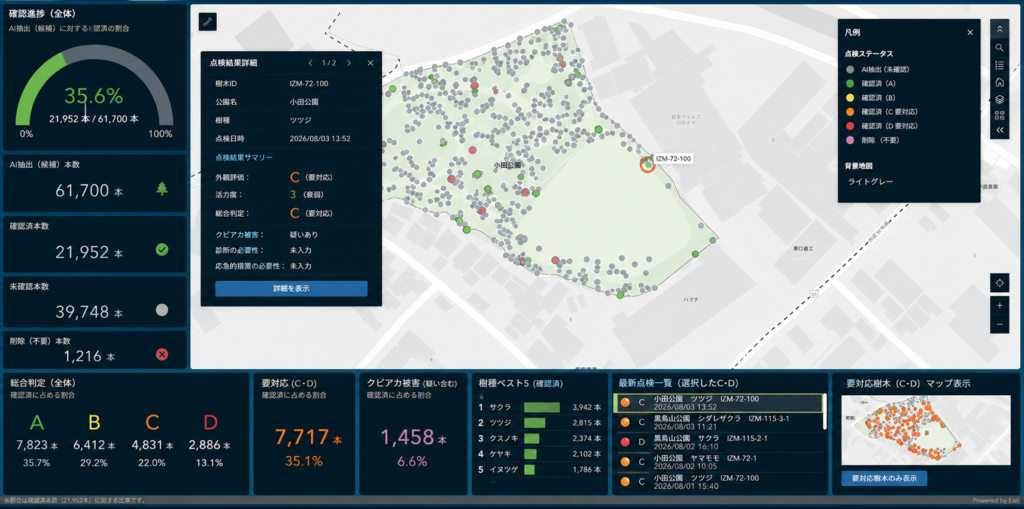Click the orange 確認済(C 要対応) legend swatch
The image size is (1024, 509).
pos(850,111)
